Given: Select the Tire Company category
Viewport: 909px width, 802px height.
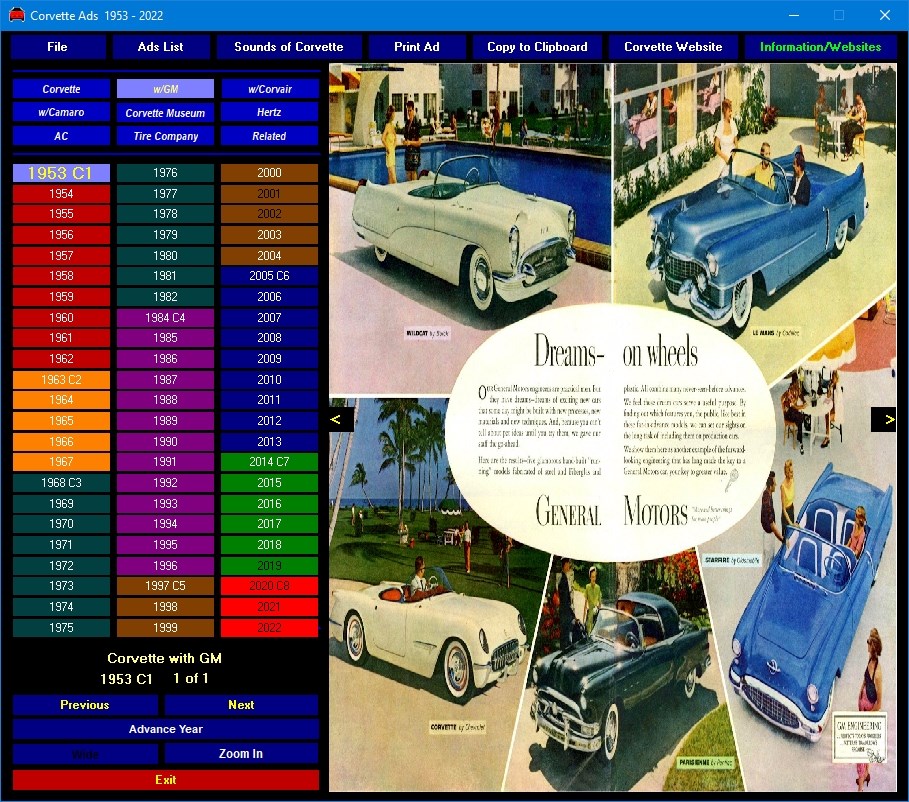Looking at the screenshot, I should pyautogui.click(x=165, y=136).
